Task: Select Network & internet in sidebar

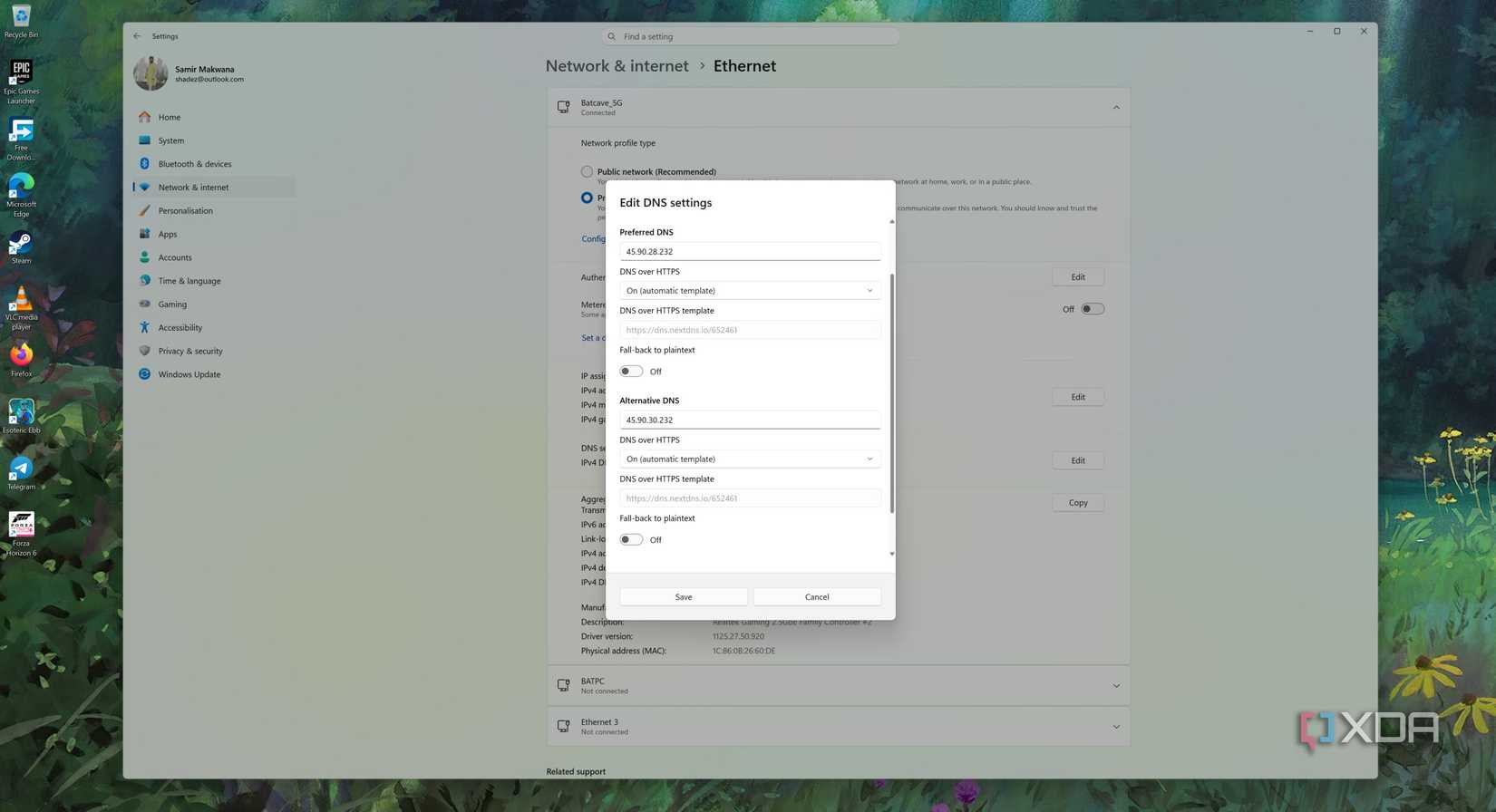Action: 214,187
